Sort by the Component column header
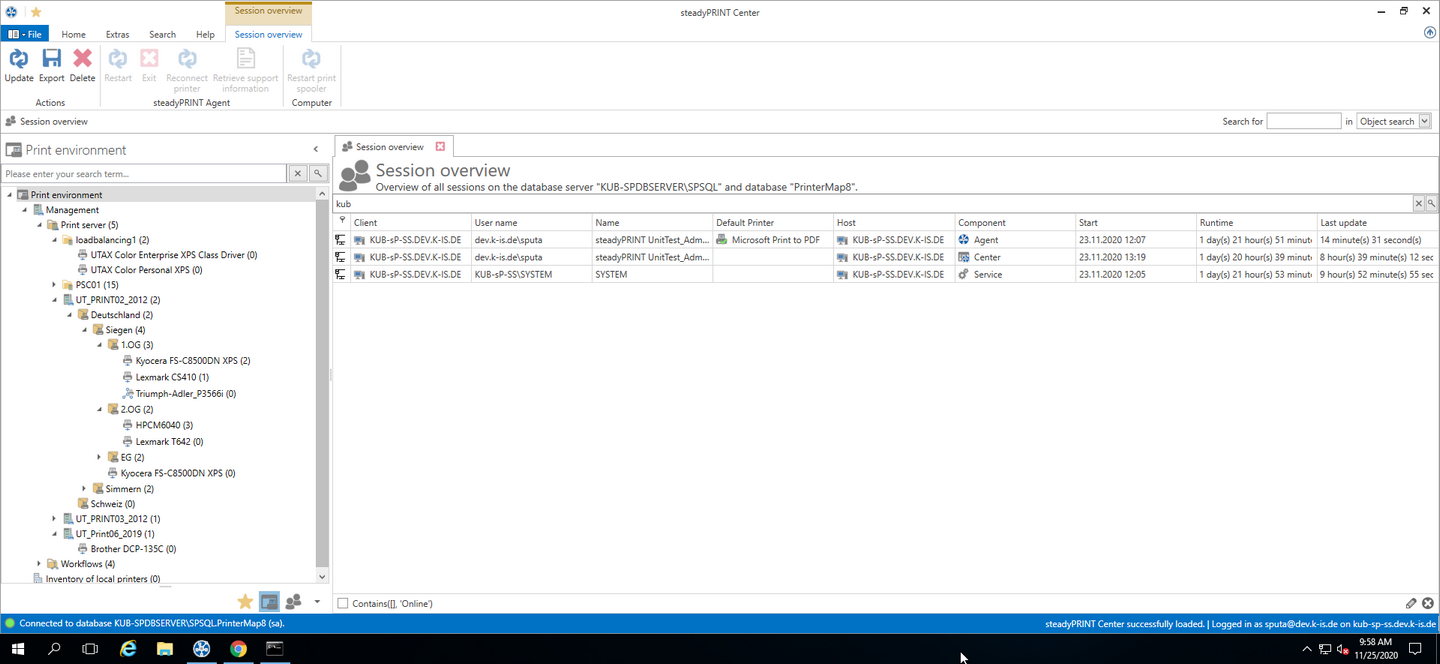This screenshot has height=664, width=1440. pos(1014,222)
